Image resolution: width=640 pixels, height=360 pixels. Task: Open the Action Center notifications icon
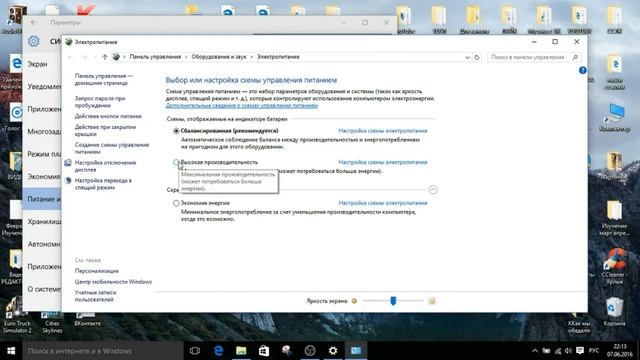pyautogui.click(x=580, y=351)
